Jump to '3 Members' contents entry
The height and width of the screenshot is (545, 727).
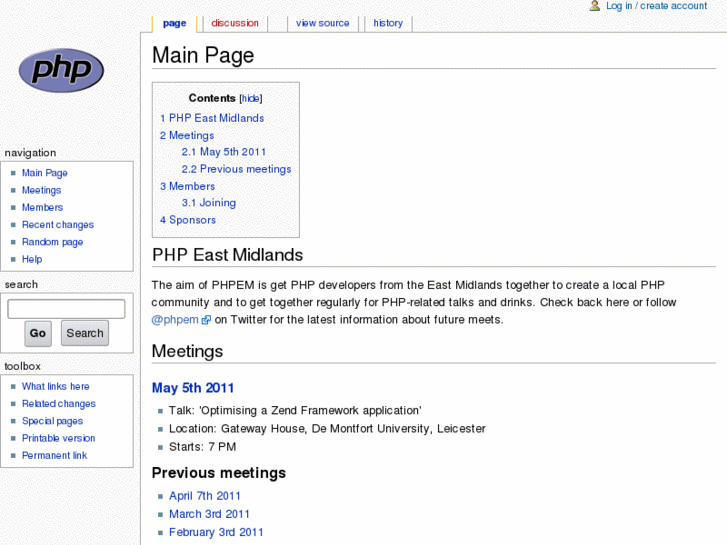point(187,186)
